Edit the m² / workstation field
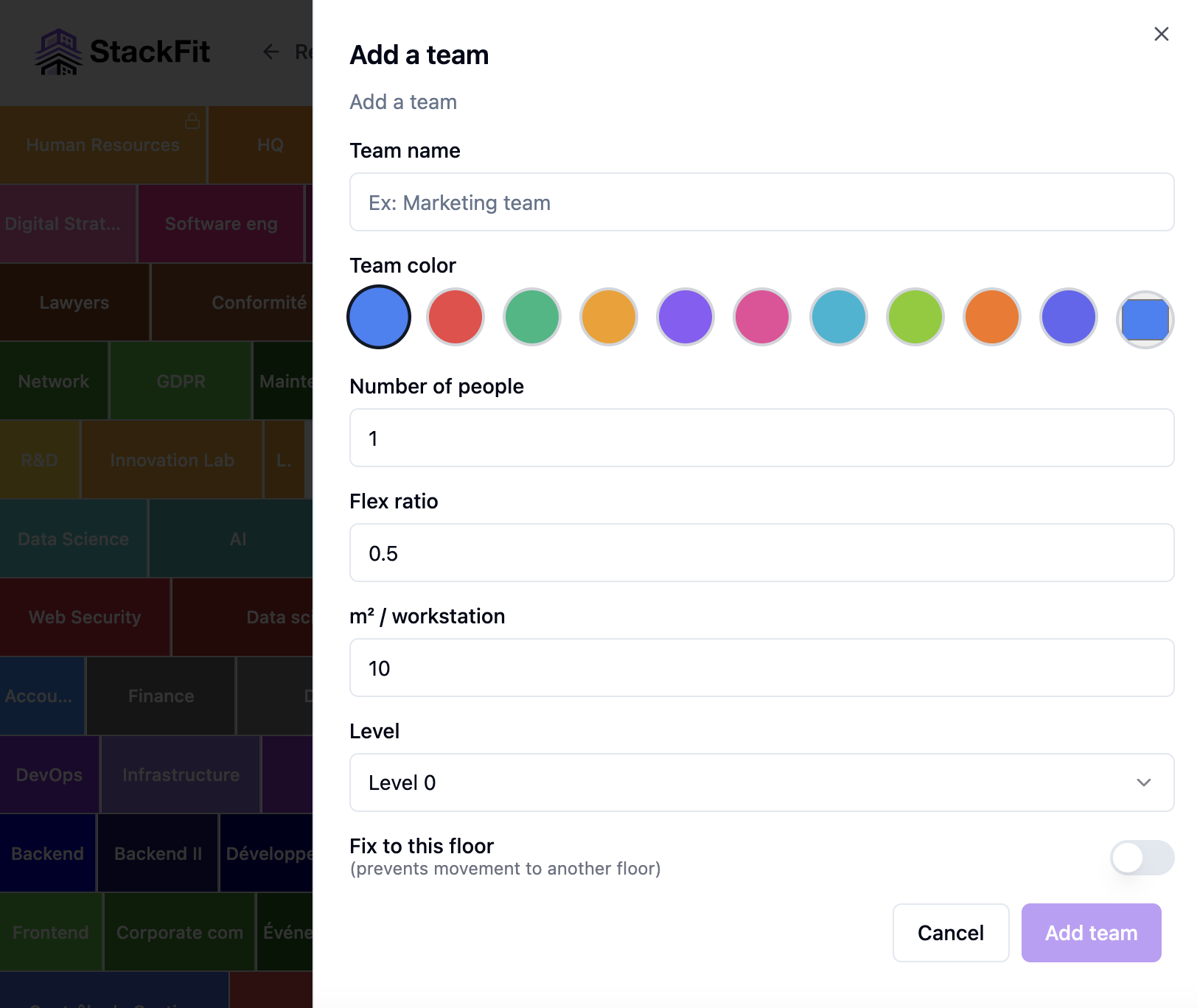1197x1008 pixels. [x=761, y=668]
